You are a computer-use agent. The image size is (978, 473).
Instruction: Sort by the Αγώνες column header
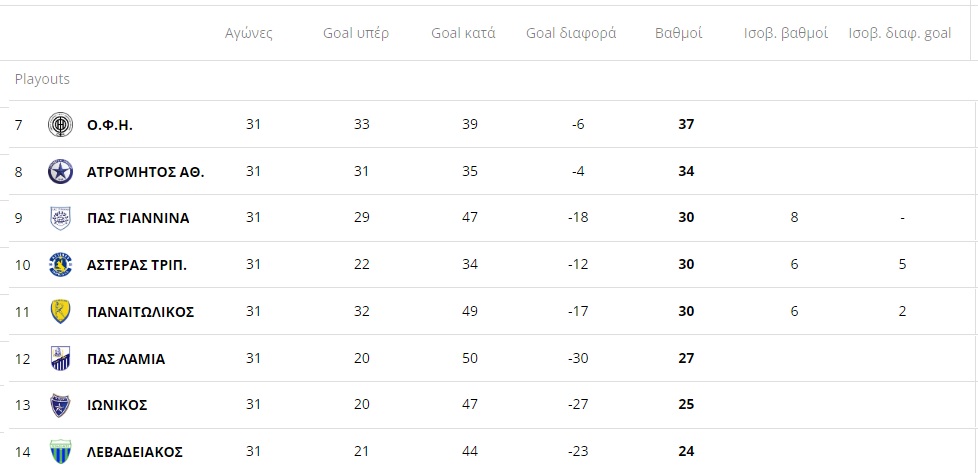(x=249, y=33)
